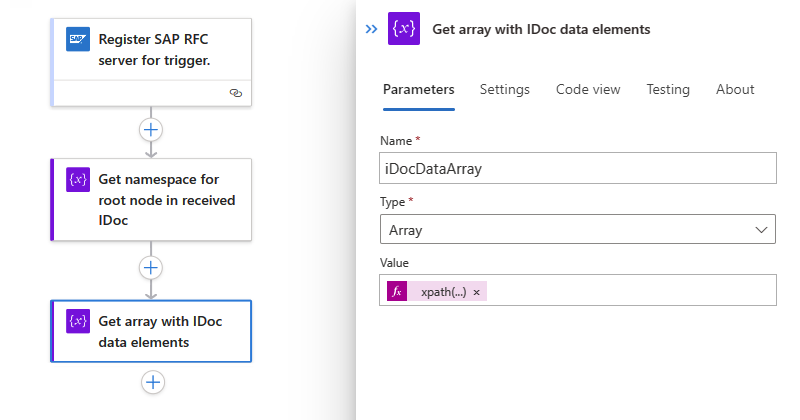Select the xpath(...) expression token
800x420 pixels.
[x=443, y=292]
